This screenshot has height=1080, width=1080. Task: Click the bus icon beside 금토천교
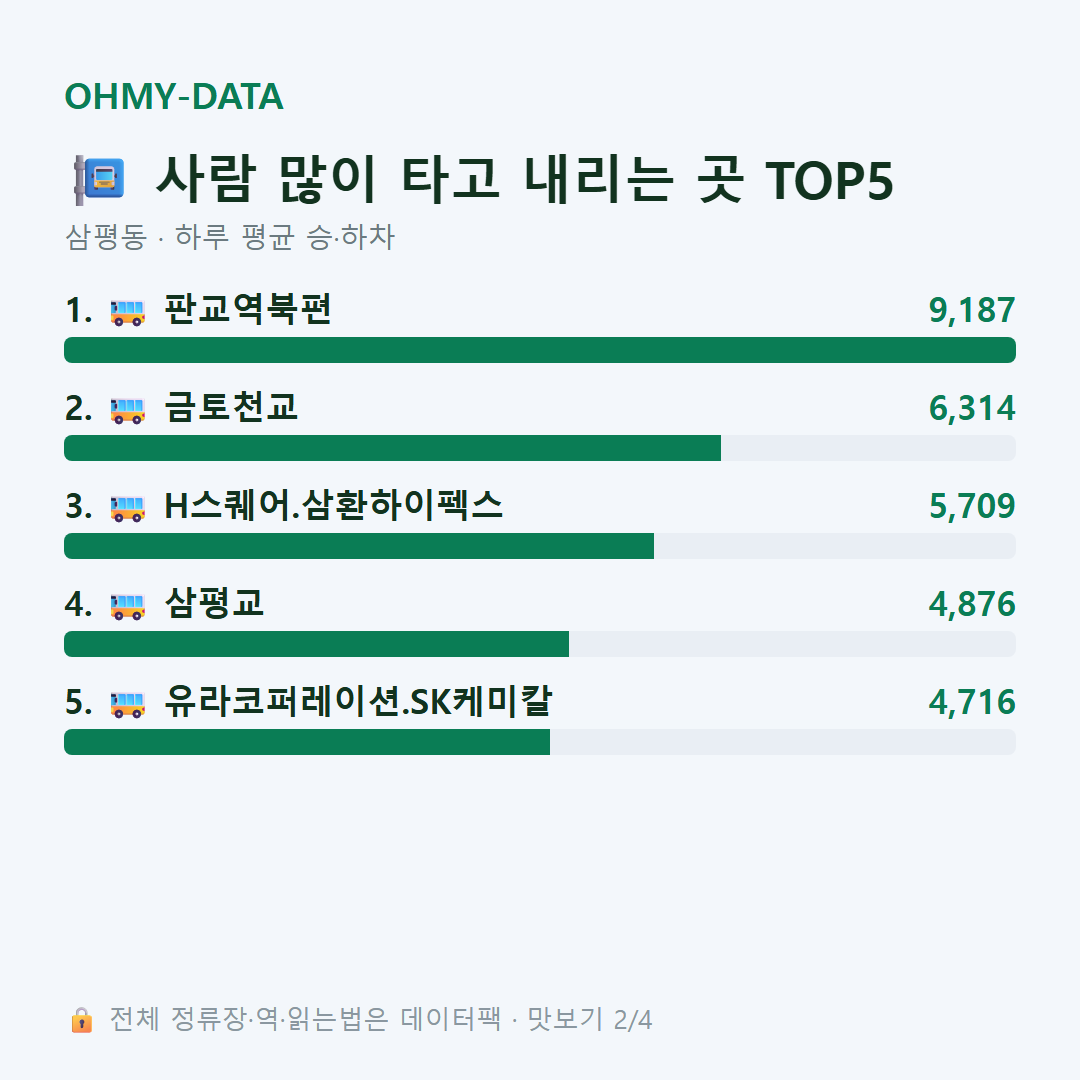coord(128,410)
